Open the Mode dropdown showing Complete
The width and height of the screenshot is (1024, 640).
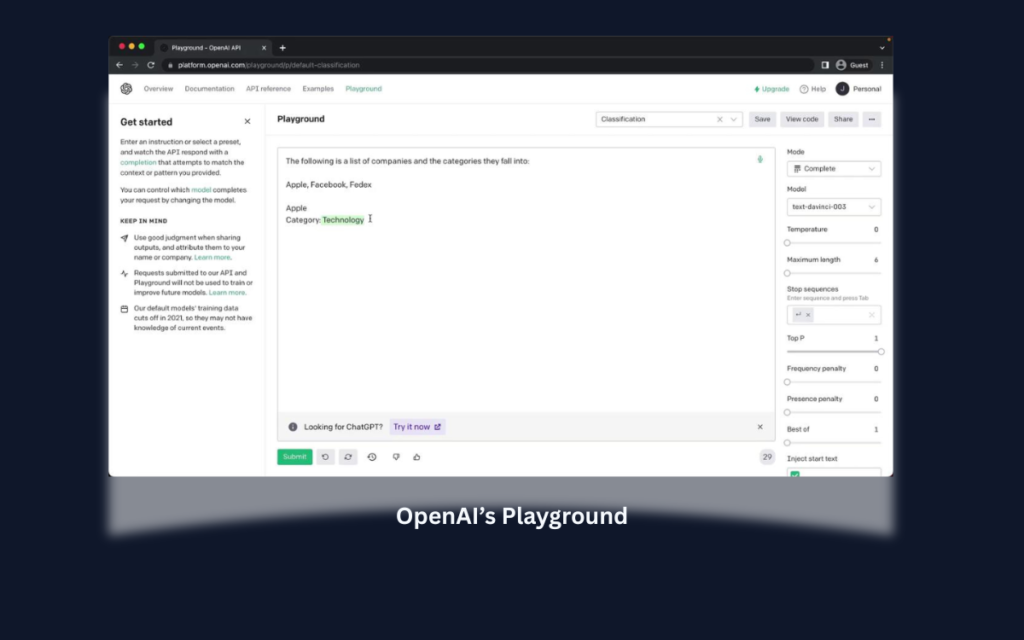point(834,168)
